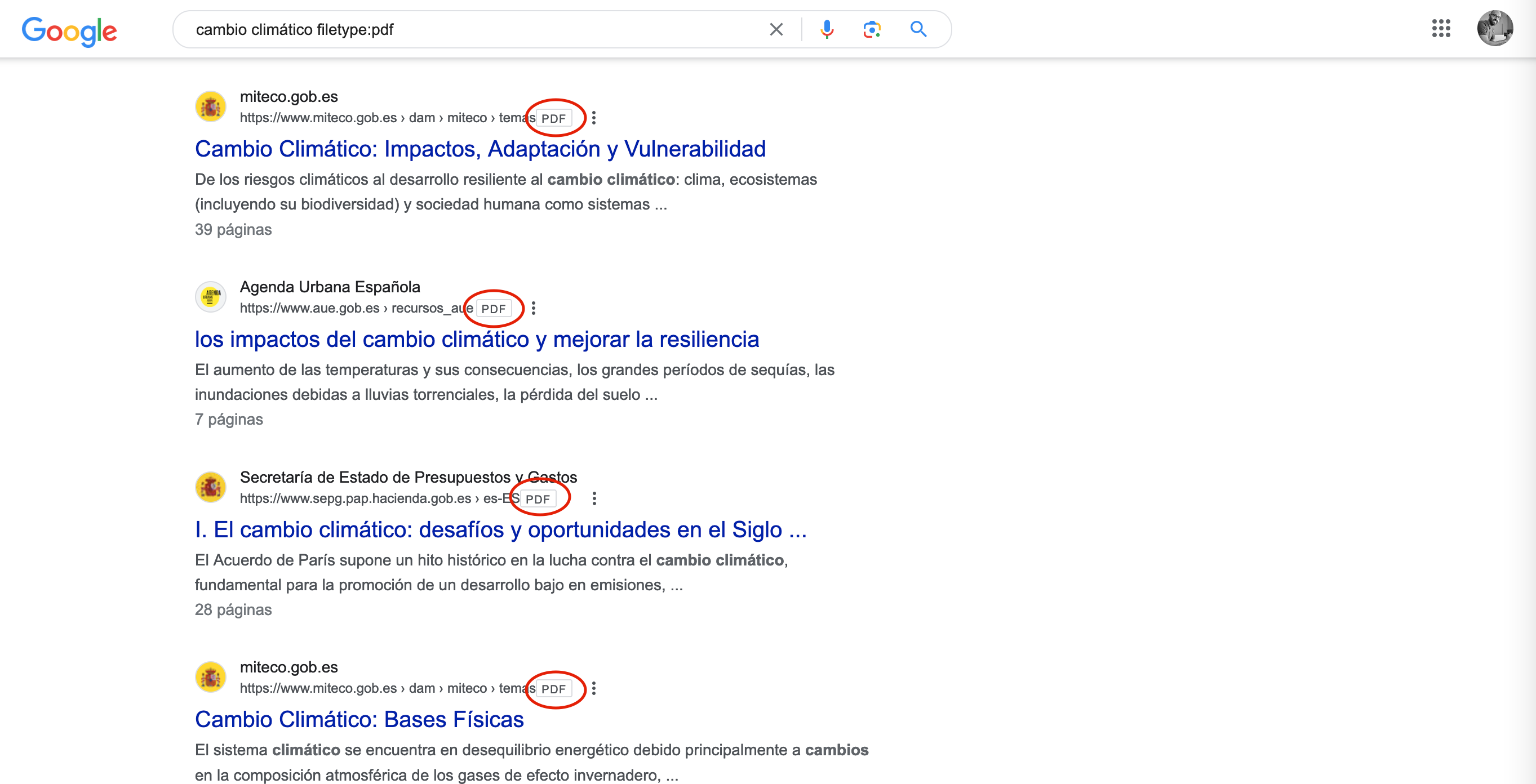Image resolution: width=1536 pixels, height=784 pixels.
Task: Click the Secretaría de Estado favicon
Action: (210, 487)
